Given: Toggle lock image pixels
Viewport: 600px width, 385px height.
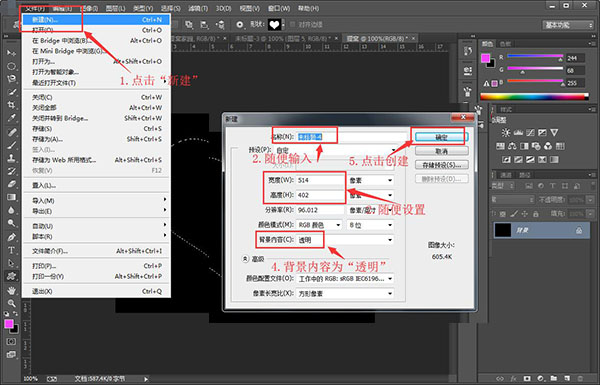Looking at the screenshot, I should [514, 214].
